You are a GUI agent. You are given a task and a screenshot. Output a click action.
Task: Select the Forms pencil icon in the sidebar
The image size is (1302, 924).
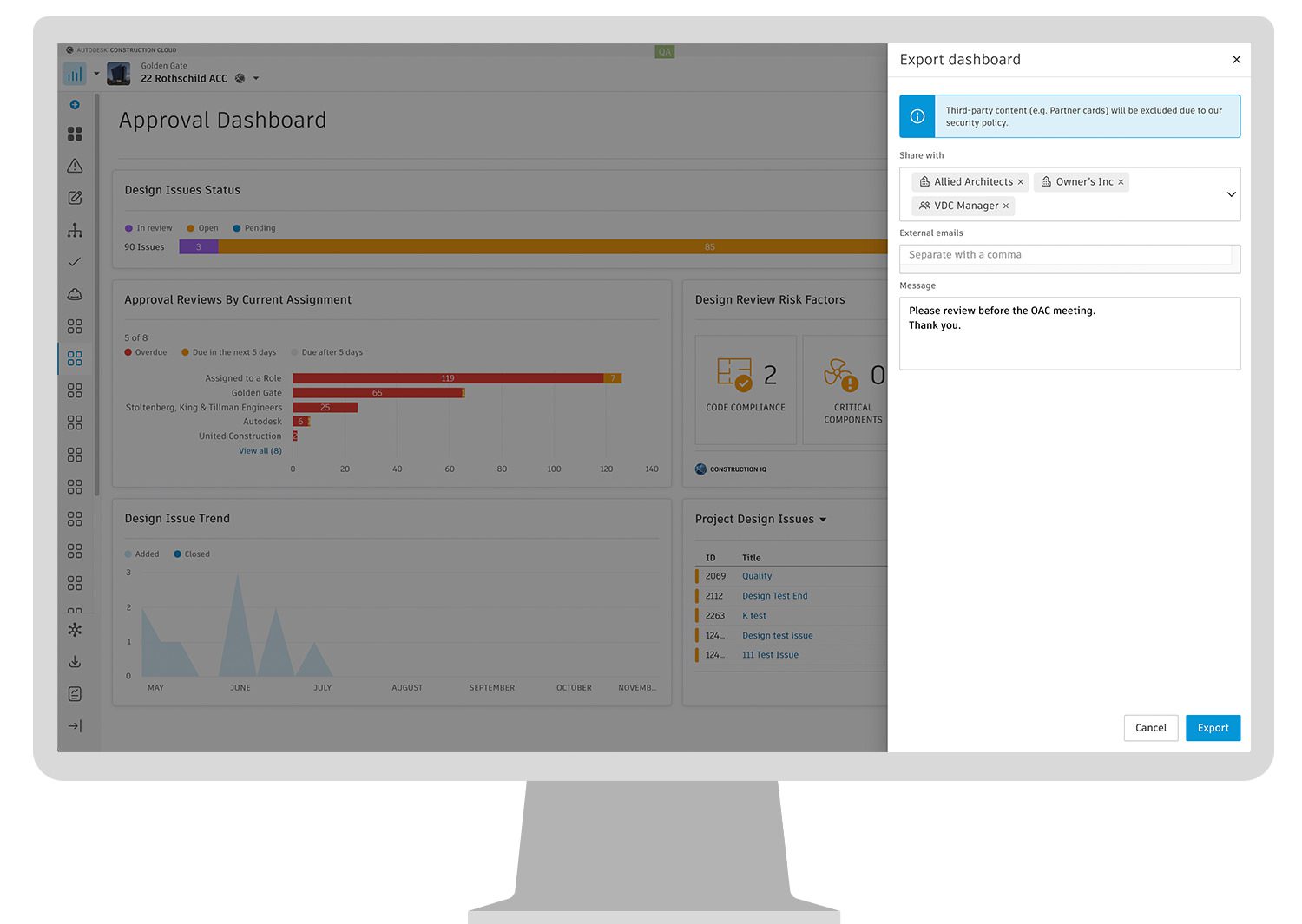75,197
